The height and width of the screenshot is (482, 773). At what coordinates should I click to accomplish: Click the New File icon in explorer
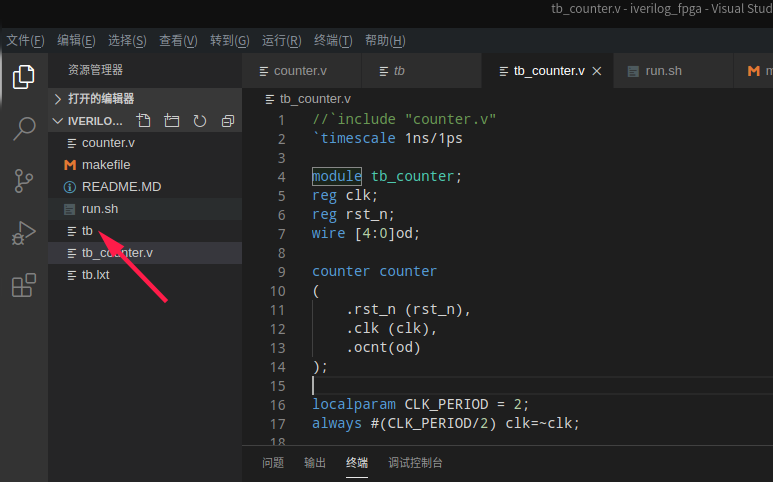(x=143, y=121)
